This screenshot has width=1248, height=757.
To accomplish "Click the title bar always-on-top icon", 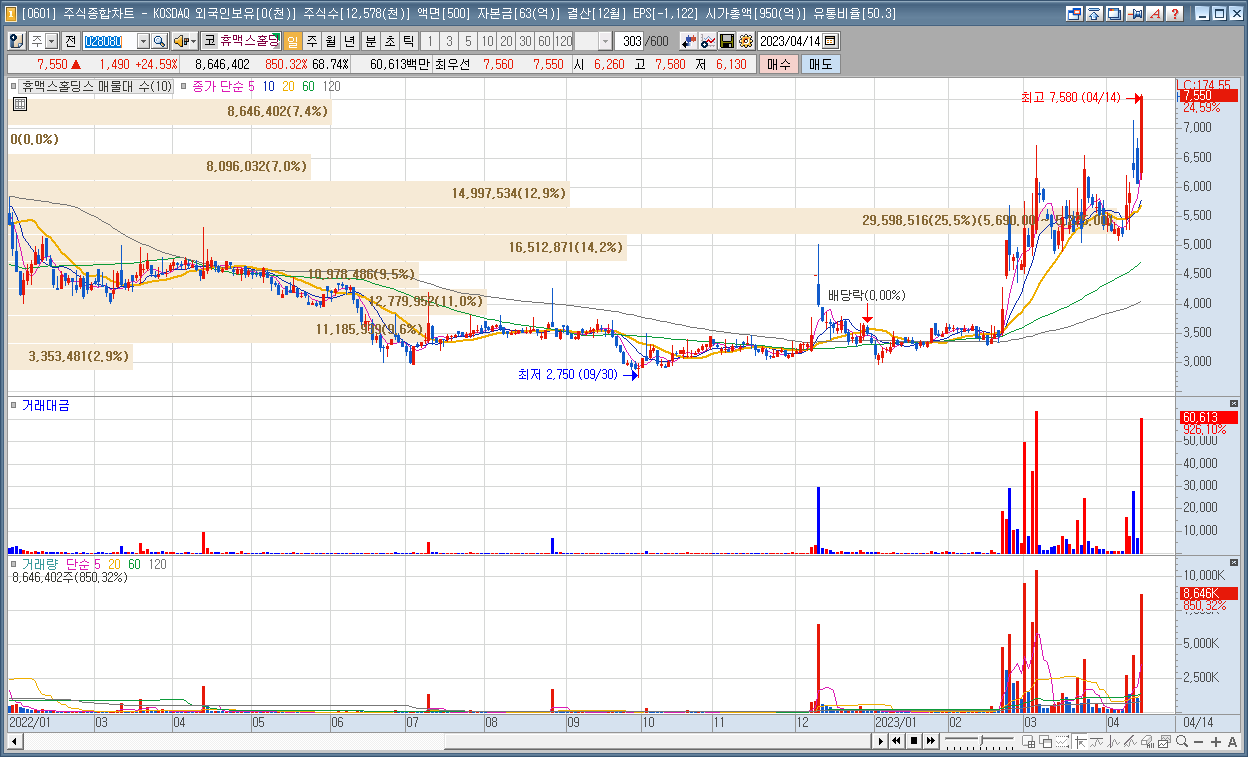I will (1094, 14).
